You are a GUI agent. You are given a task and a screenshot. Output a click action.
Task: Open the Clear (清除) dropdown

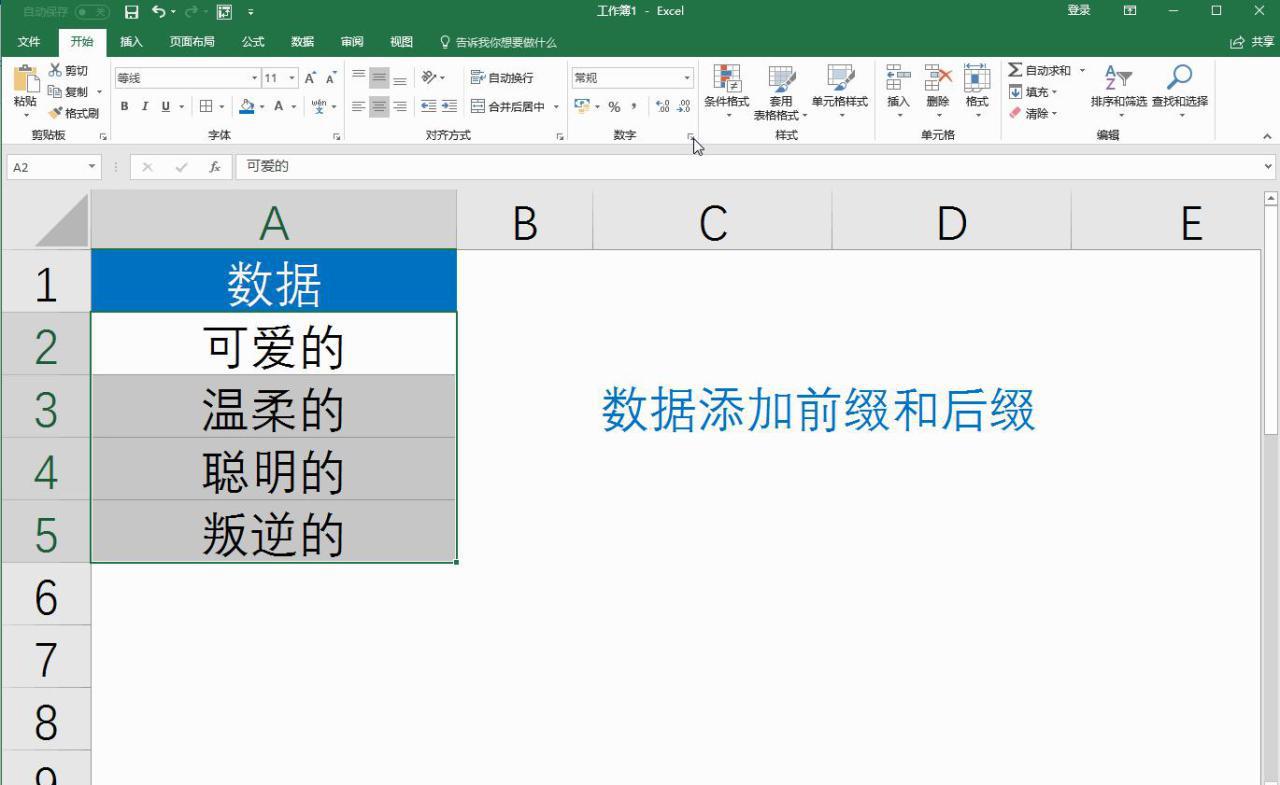coord(1033,113)
